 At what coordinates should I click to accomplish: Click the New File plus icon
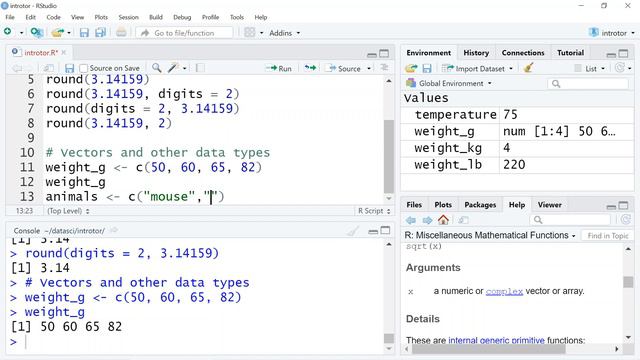(x=7, y=32)
